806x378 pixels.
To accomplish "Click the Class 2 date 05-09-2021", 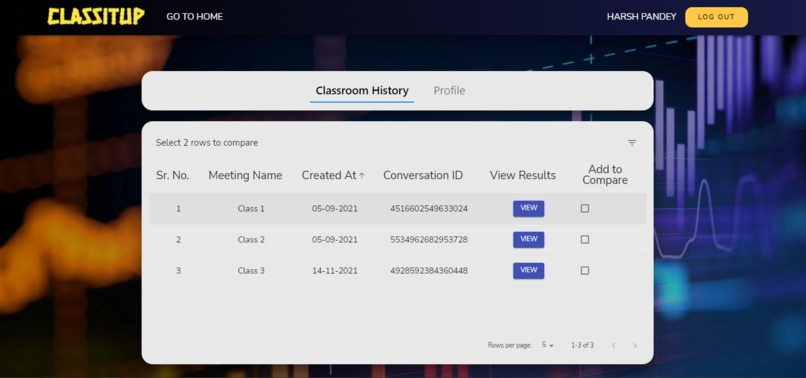I will [x=335, y=240].
